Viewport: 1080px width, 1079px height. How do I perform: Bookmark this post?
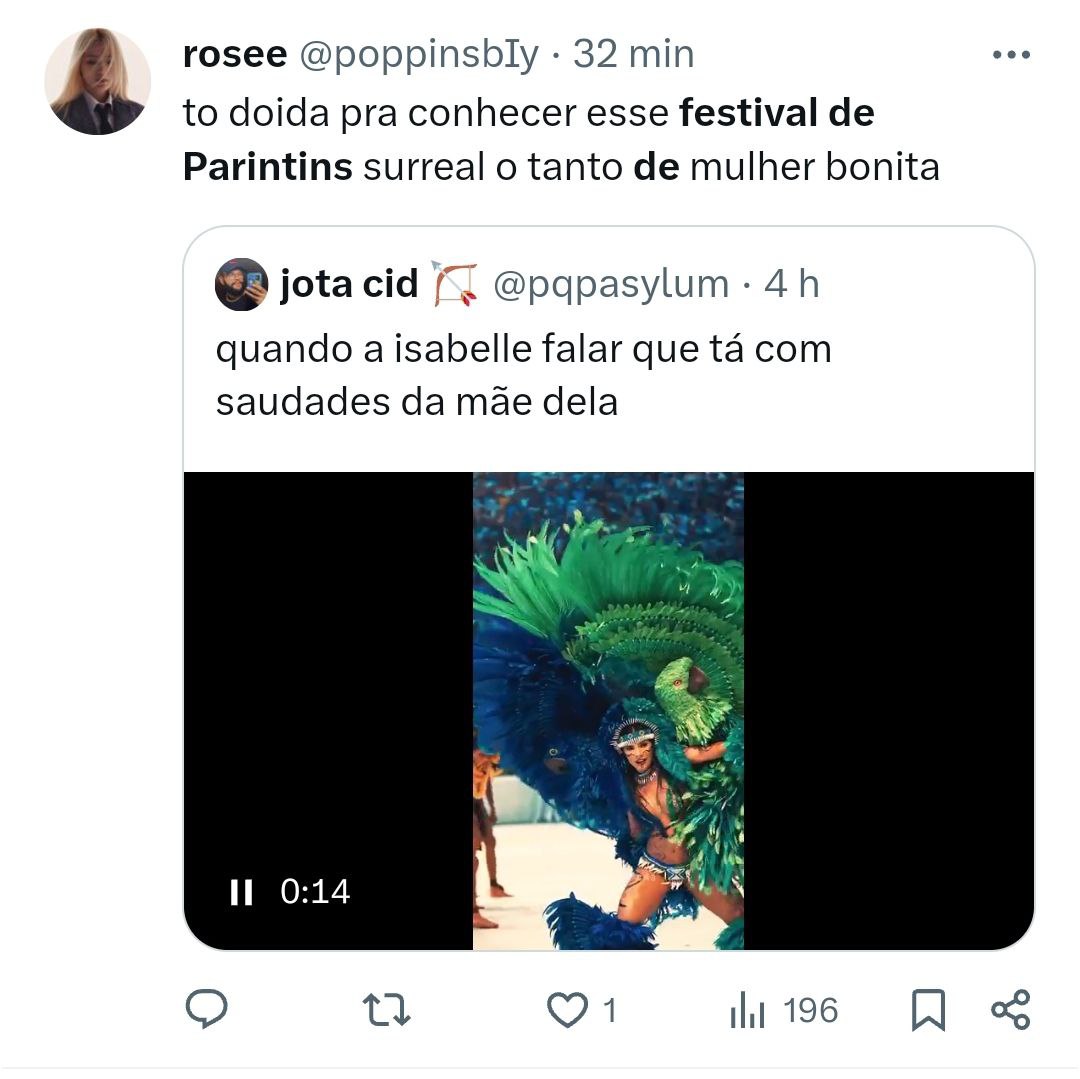(928, 1010)
